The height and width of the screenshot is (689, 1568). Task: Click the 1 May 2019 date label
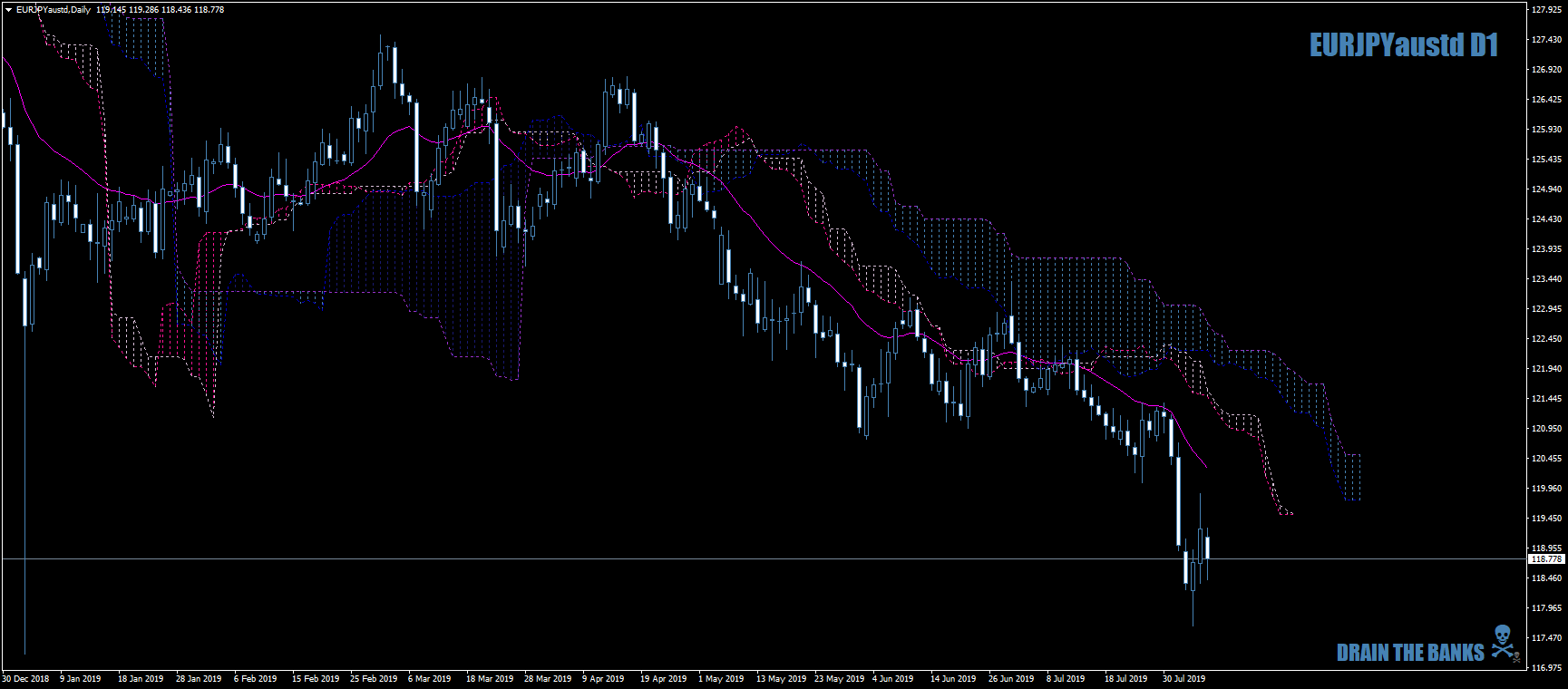pos(721,679)
